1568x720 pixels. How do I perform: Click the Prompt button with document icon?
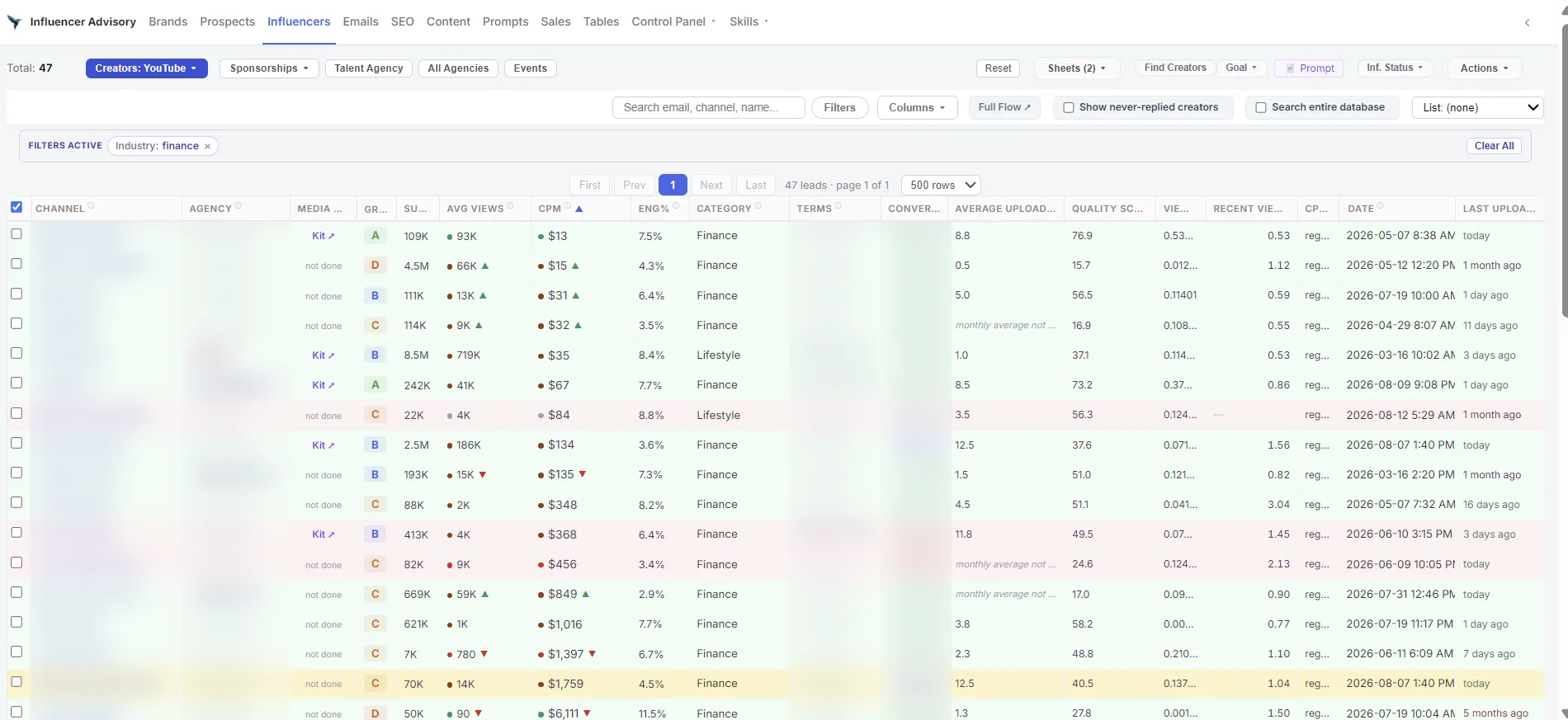click(1309, 68)
